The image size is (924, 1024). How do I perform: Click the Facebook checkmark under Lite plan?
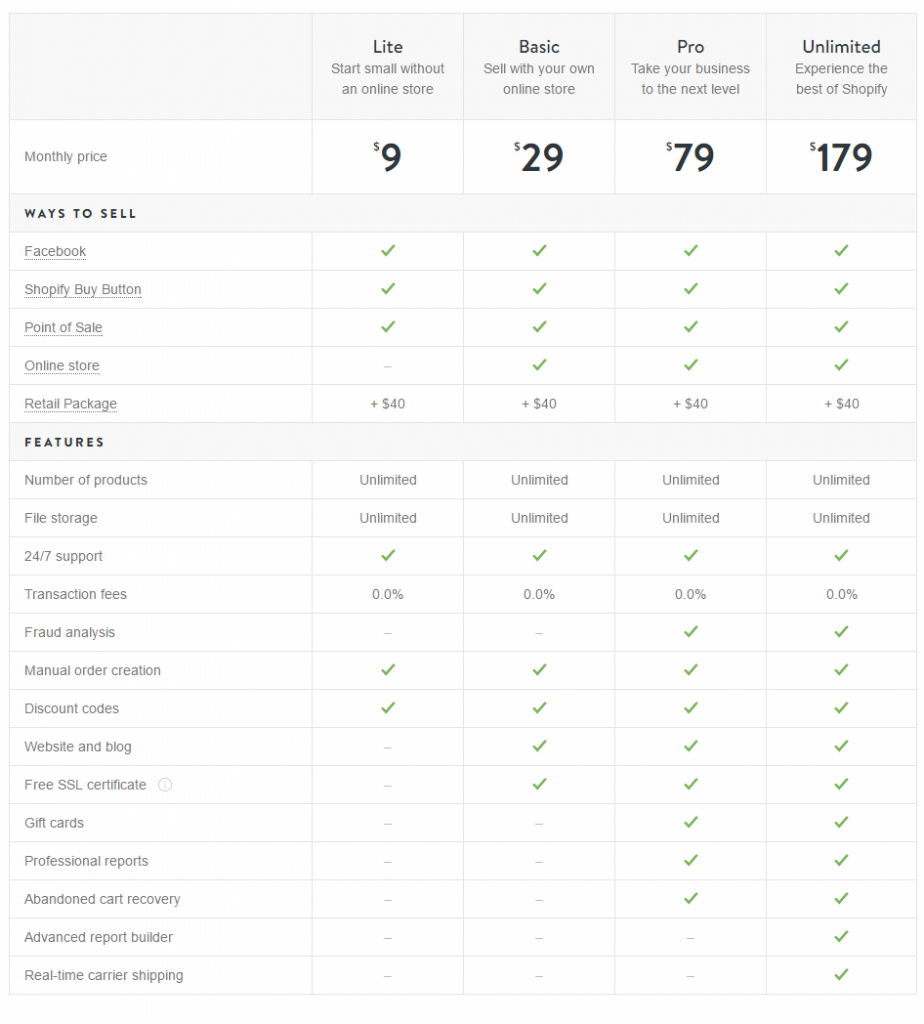[388, 251]
